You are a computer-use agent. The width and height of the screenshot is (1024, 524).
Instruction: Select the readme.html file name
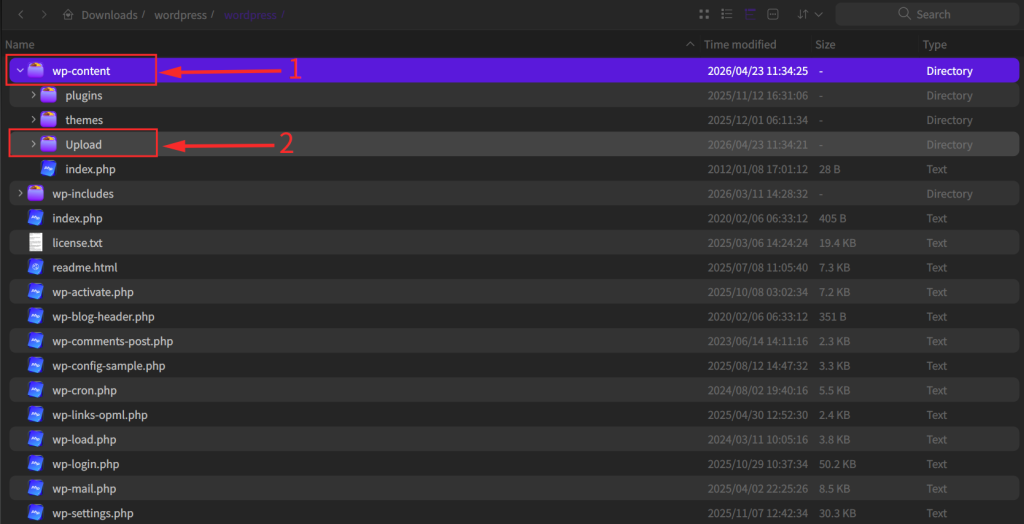coord(85,268)
